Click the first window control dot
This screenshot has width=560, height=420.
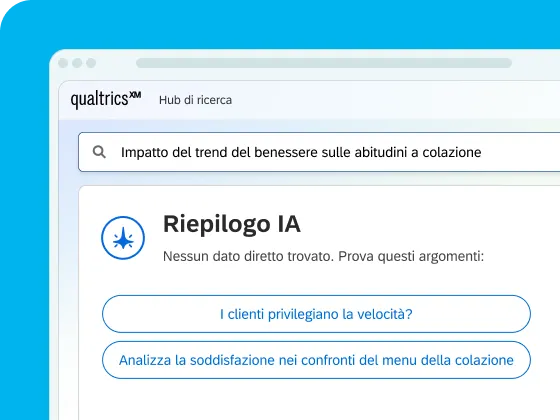pos(63,63)
